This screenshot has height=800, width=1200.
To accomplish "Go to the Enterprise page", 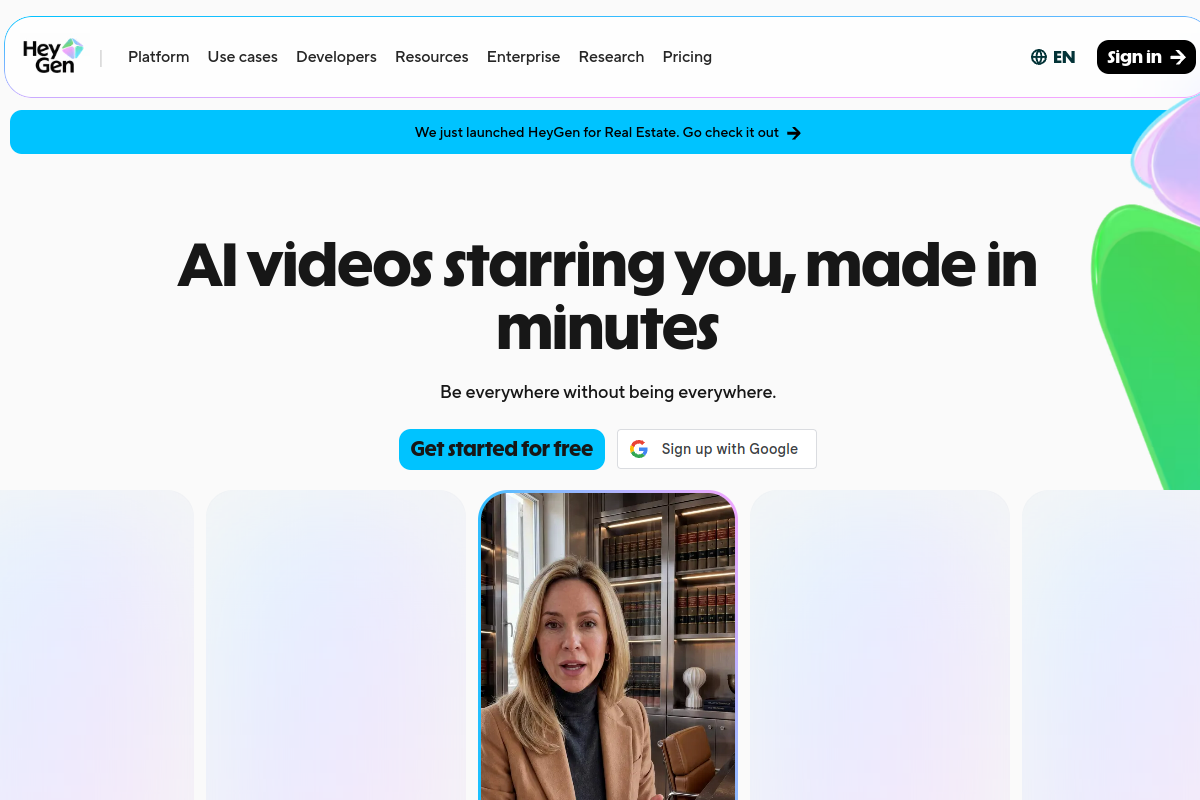I will point(523,57).
